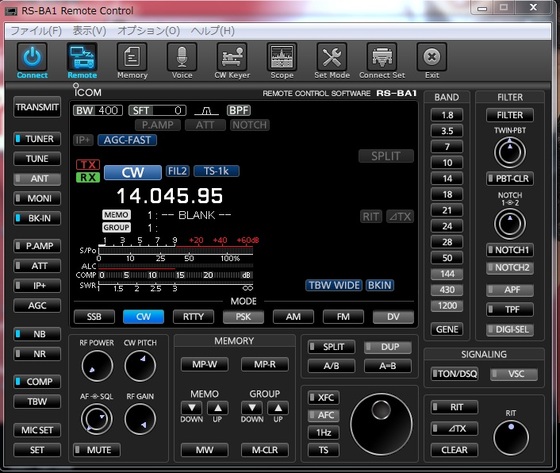This screenshot has height=473, width=560.
Task: Open the Connect Set icon
Action: click(382, 57)
